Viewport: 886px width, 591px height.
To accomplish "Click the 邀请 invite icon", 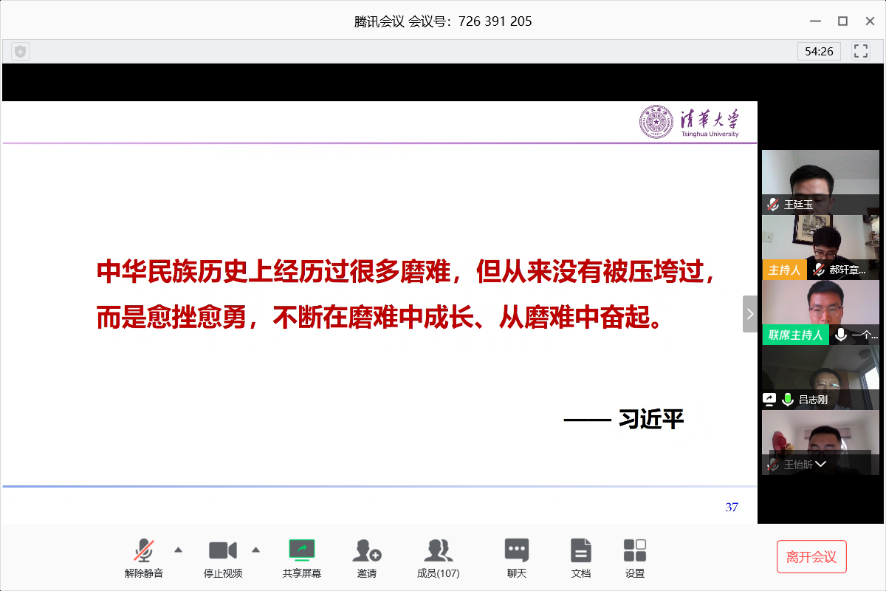I will [367, 551].
